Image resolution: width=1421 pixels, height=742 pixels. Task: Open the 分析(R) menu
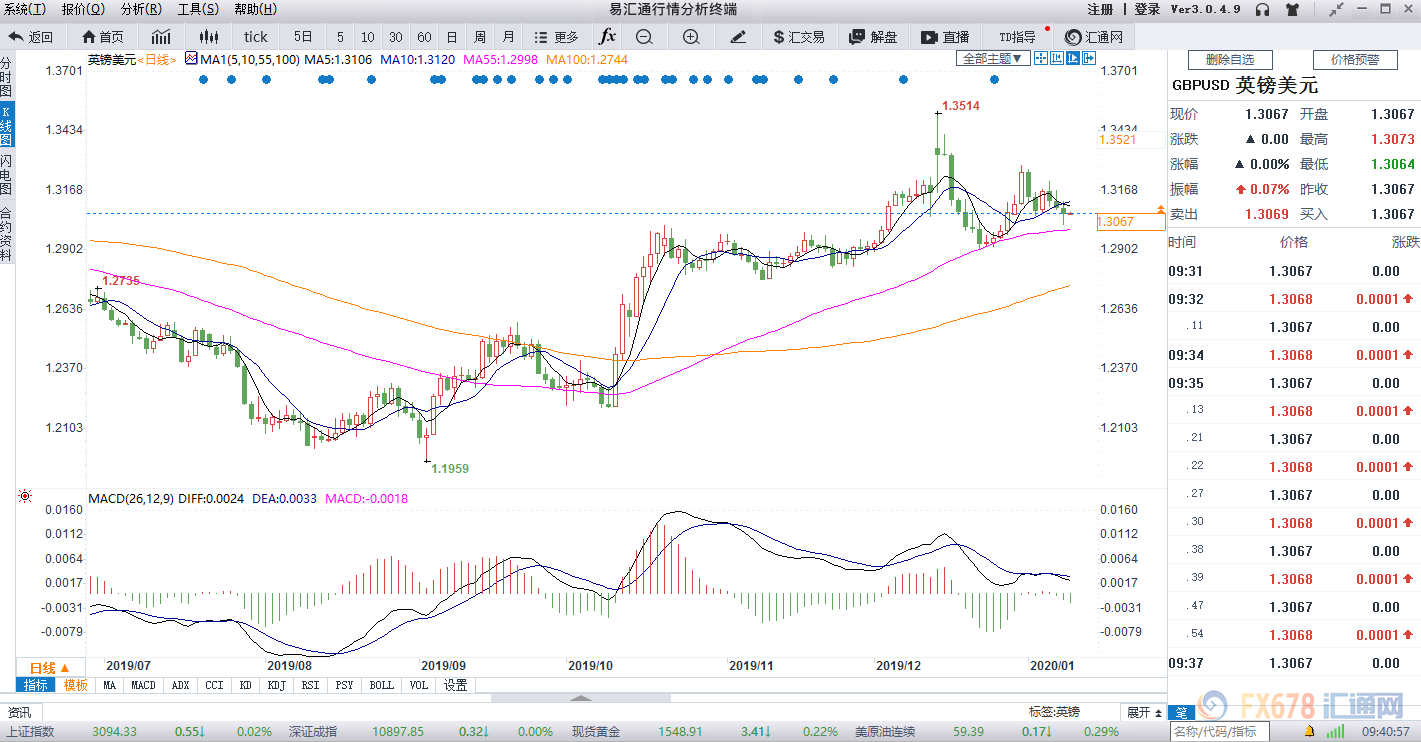click(140, 9)
